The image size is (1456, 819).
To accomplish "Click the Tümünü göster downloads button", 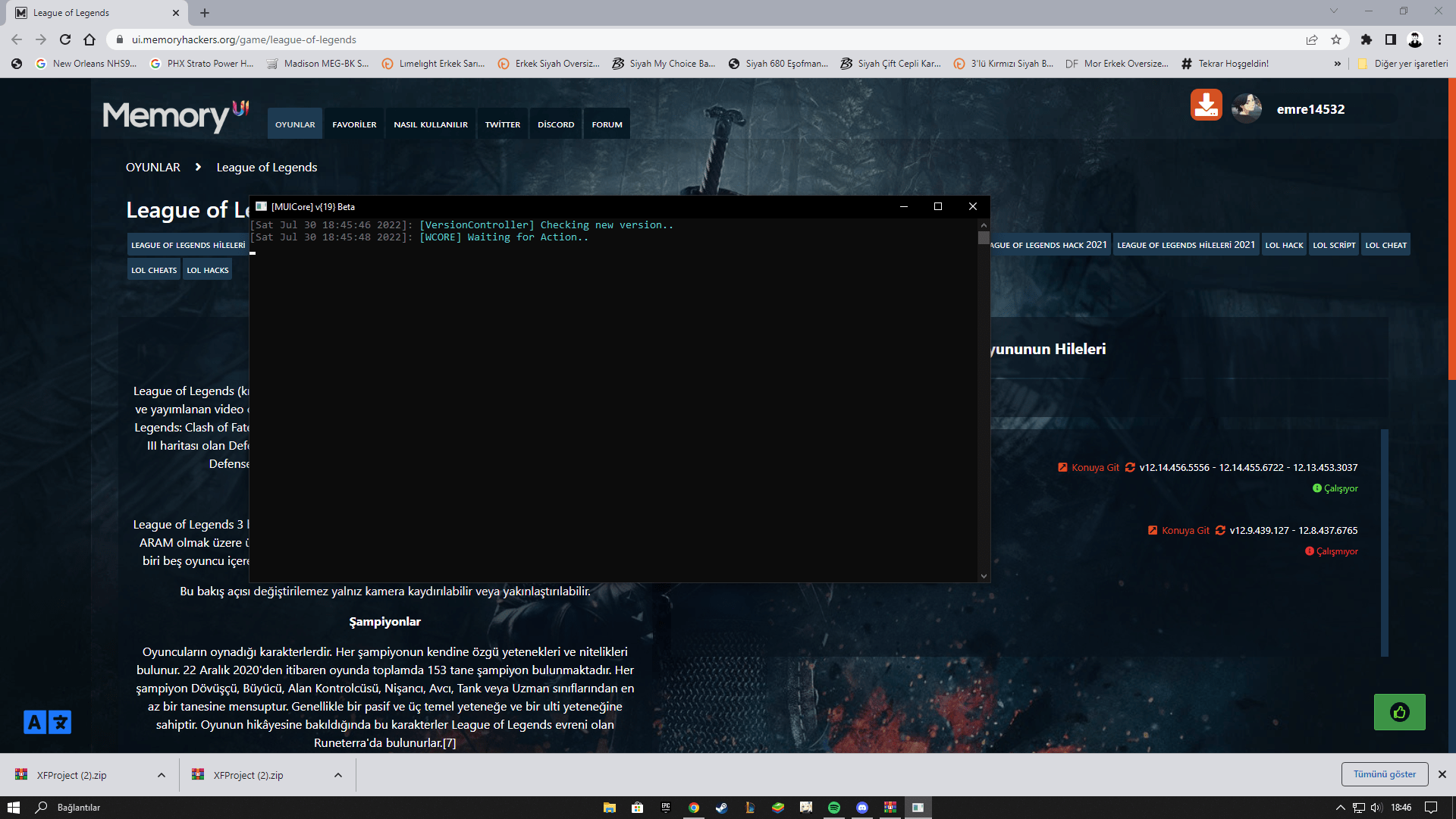I will [1385, 774].
